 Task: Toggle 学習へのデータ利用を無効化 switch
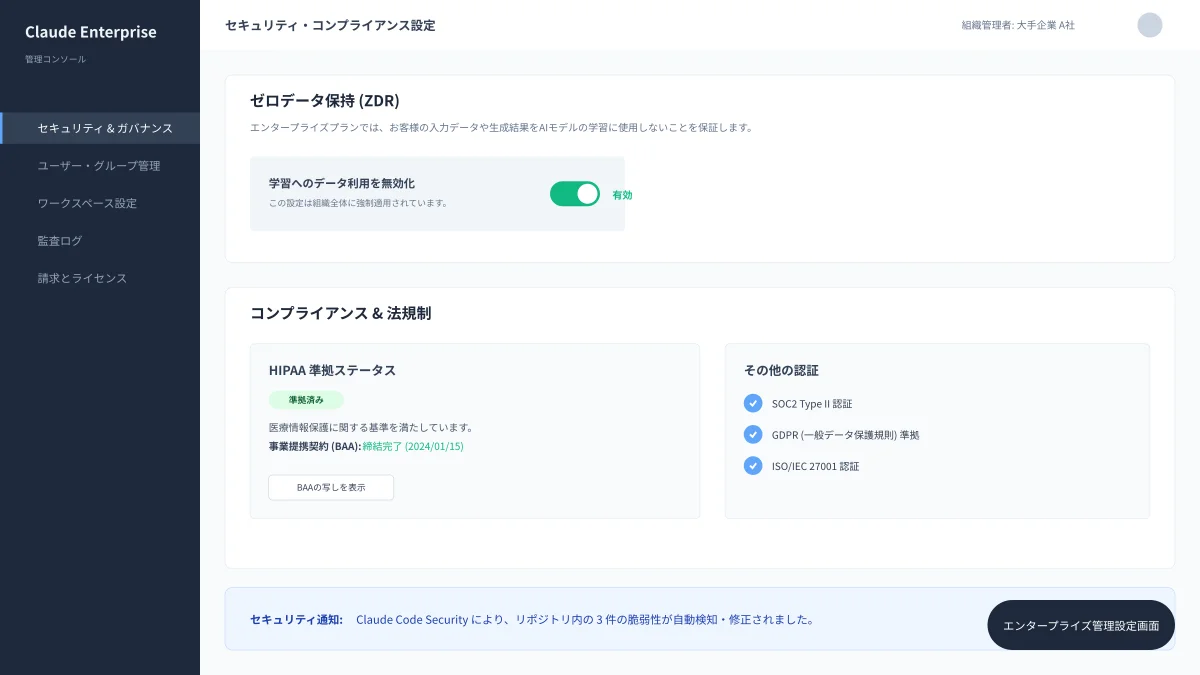(x=575, y=194)
